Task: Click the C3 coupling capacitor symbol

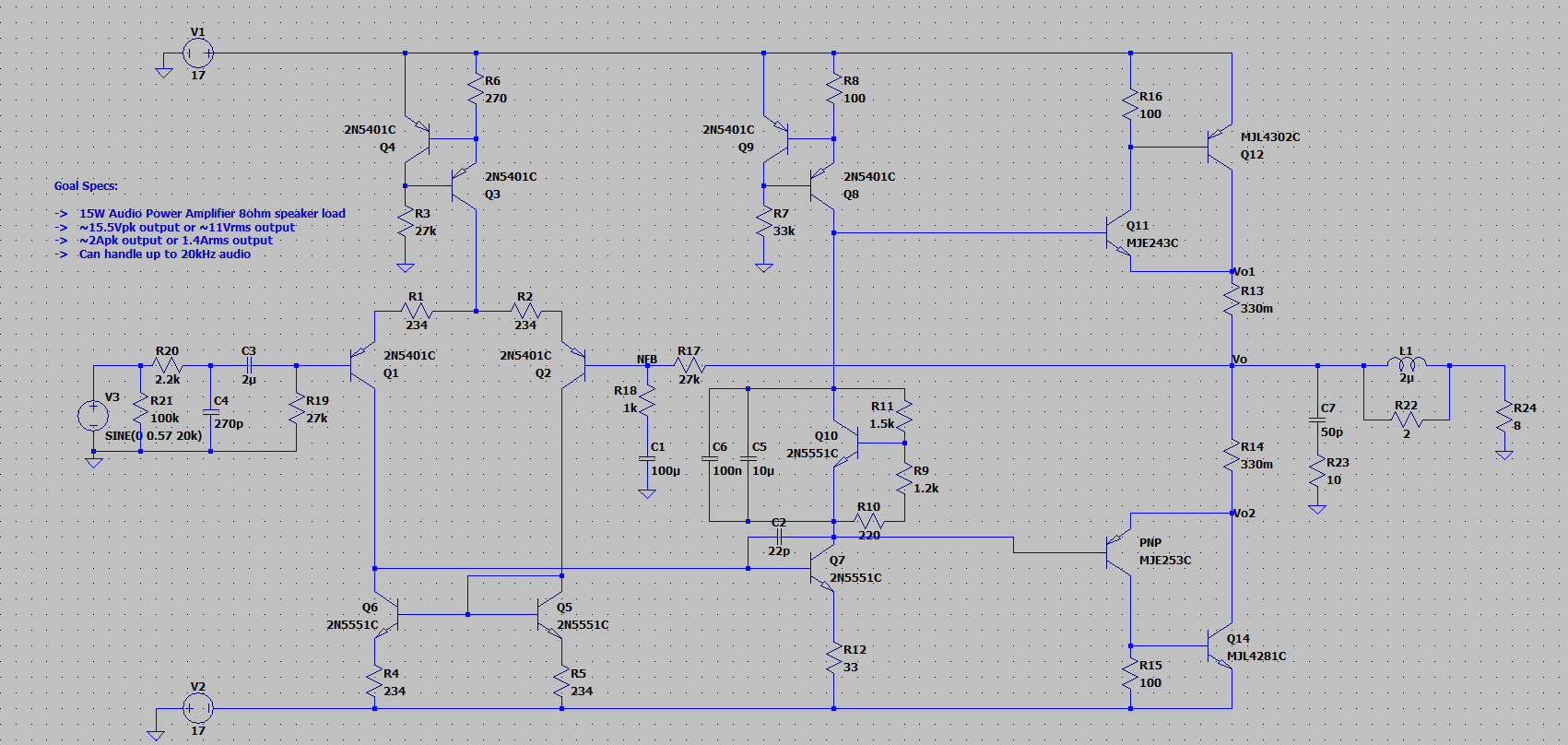Action: coord(248,366)
